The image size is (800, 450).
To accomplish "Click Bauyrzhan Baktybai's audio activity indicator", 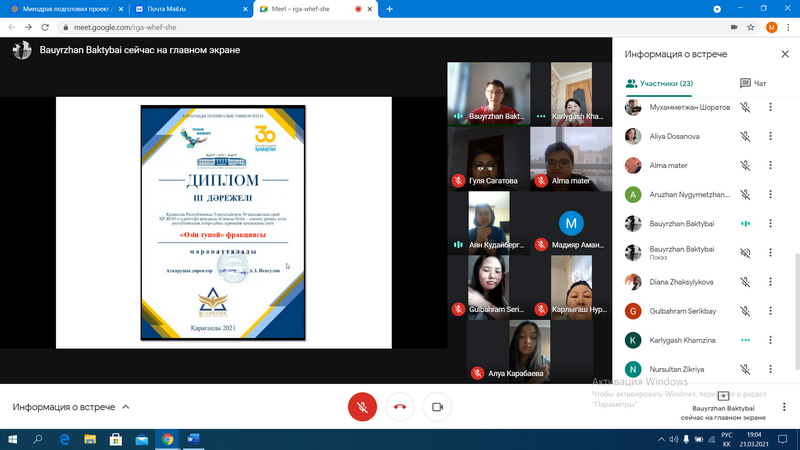I will (x=745, y=223).
